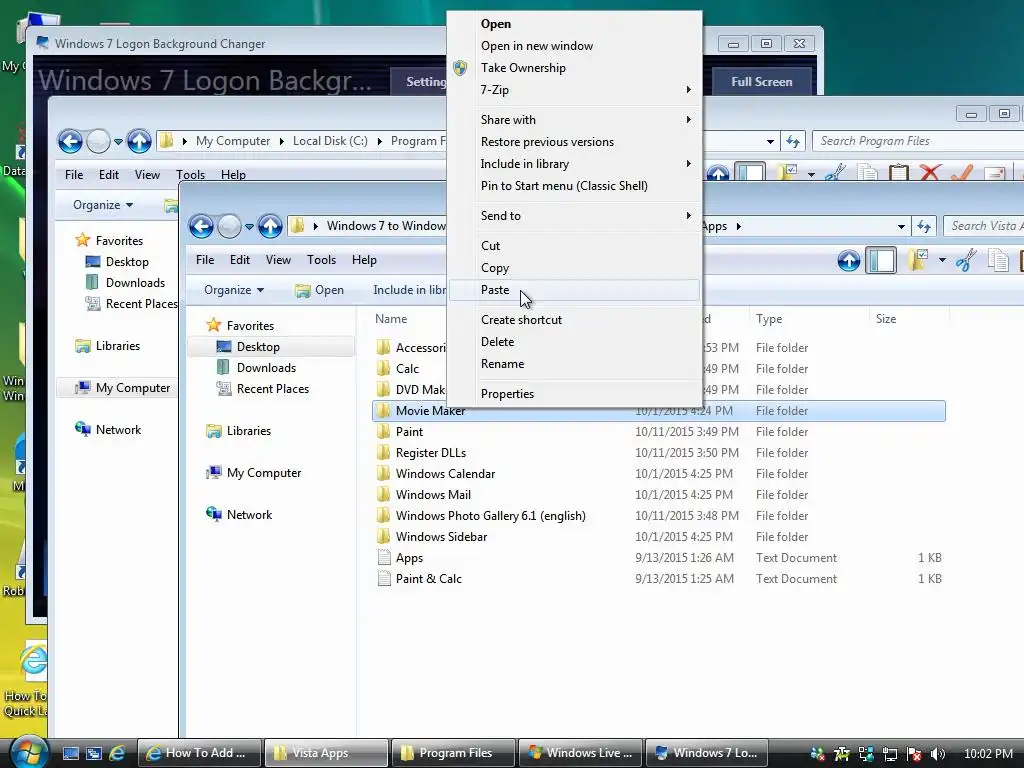Click Back arrow in Program Files window

[70, 141]
